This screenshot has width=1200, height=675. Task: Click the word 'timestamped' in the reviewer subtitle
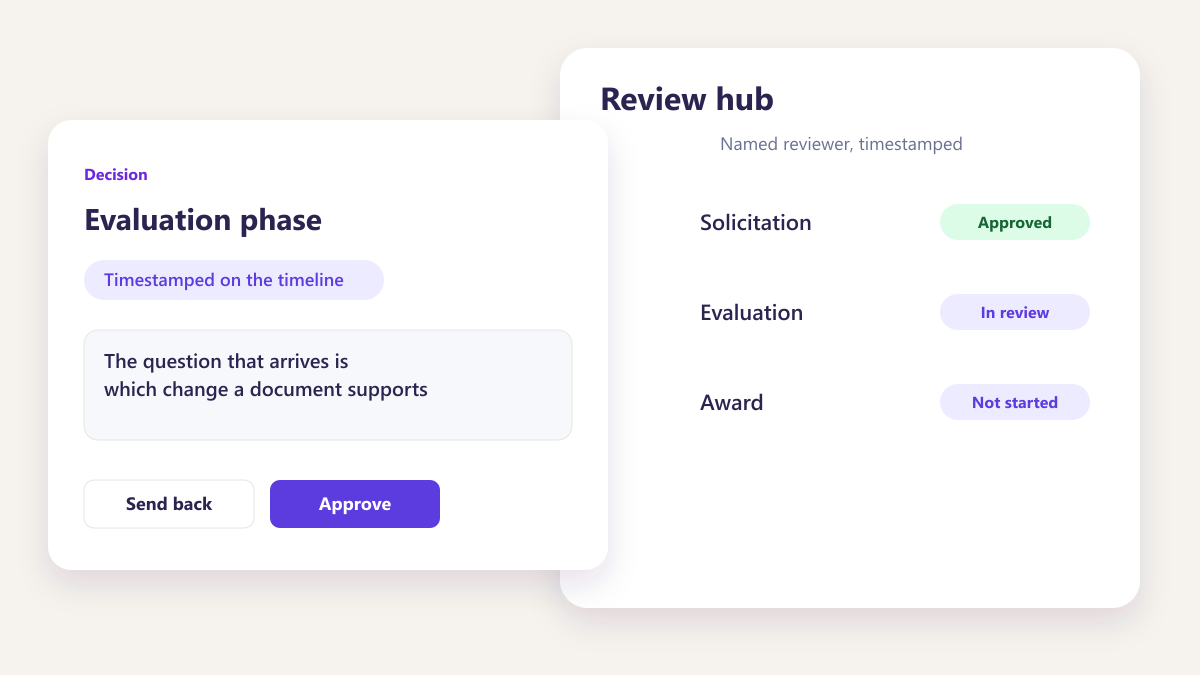(911, 145)
